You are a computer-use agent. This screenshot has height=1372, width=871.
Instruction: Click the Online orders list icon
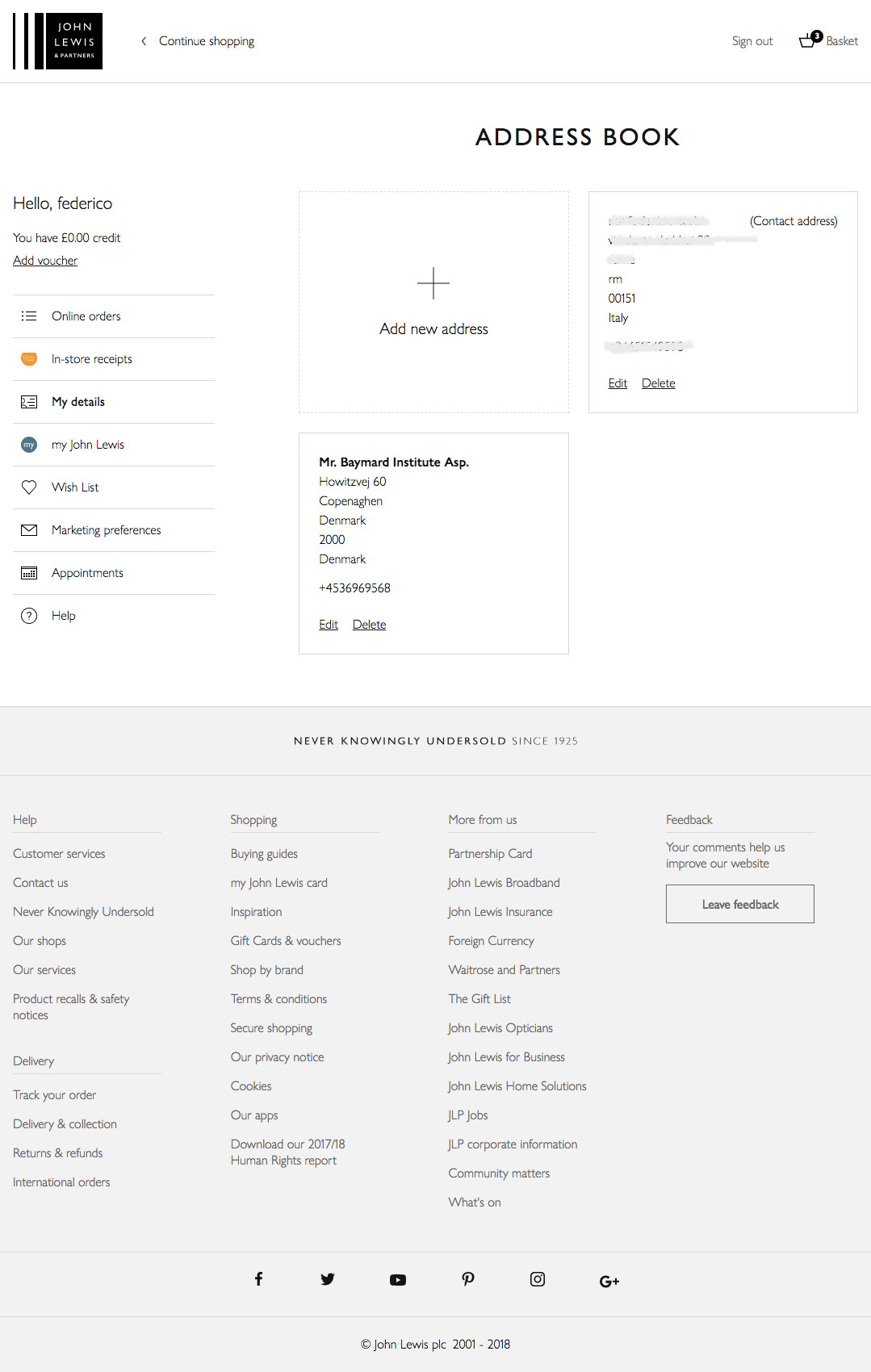pos(29,316)
